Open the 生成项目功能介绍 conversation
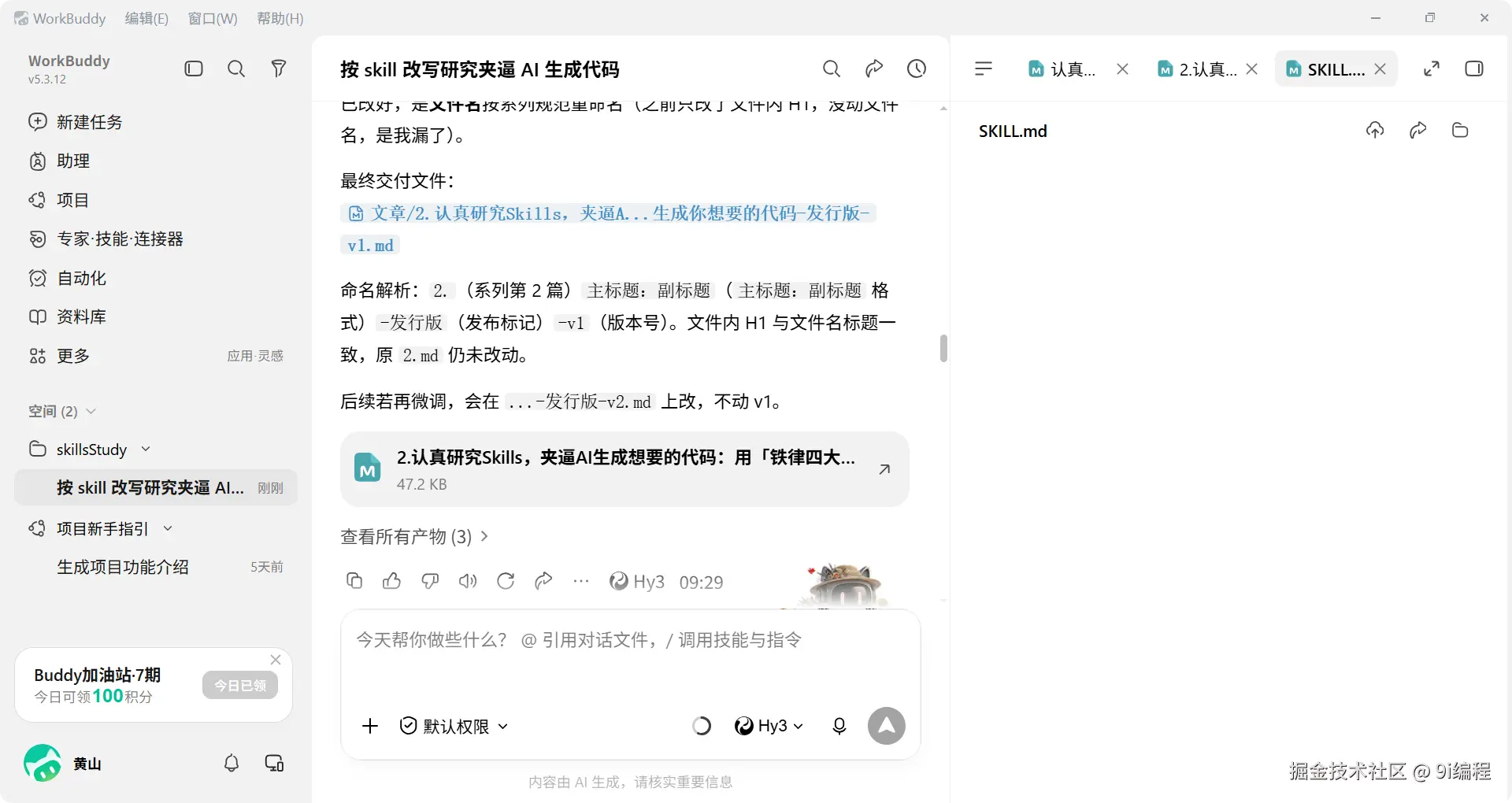 point(156,568)
